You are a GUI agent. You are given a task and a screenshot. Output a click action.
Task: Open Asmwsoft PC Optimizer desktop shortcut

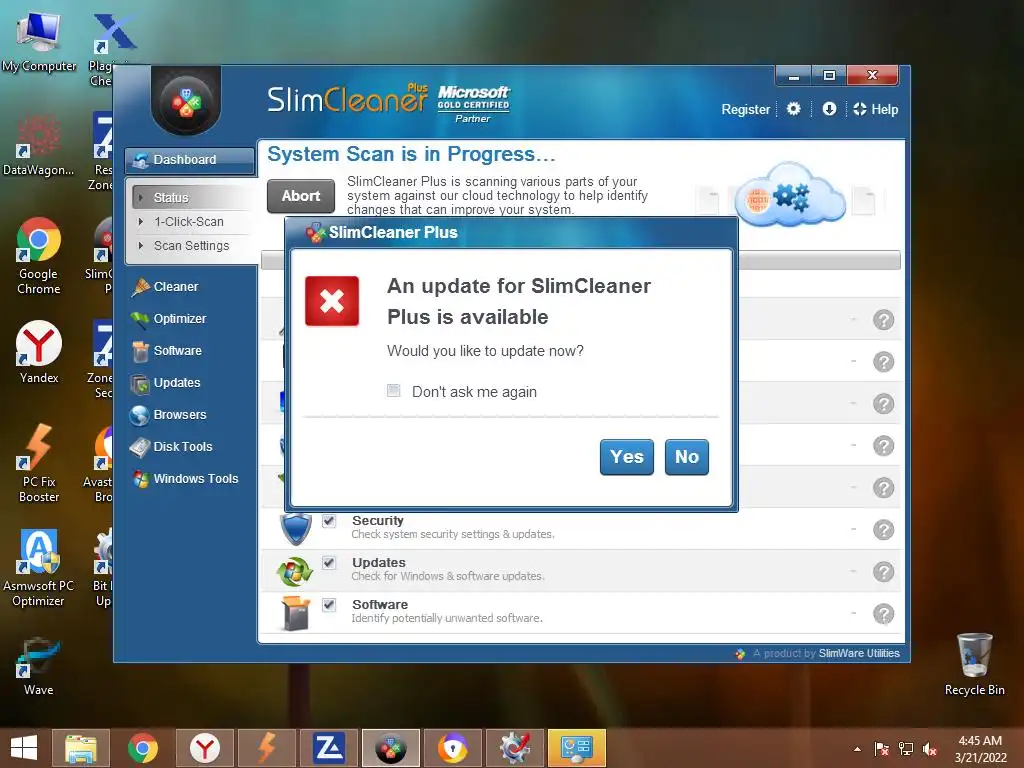click(39, 568)
